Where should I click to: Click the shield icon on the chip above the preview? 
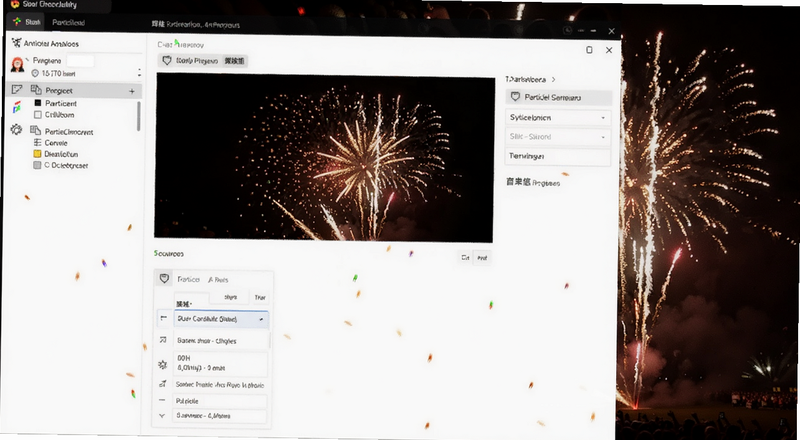click(x=167, y=60)
